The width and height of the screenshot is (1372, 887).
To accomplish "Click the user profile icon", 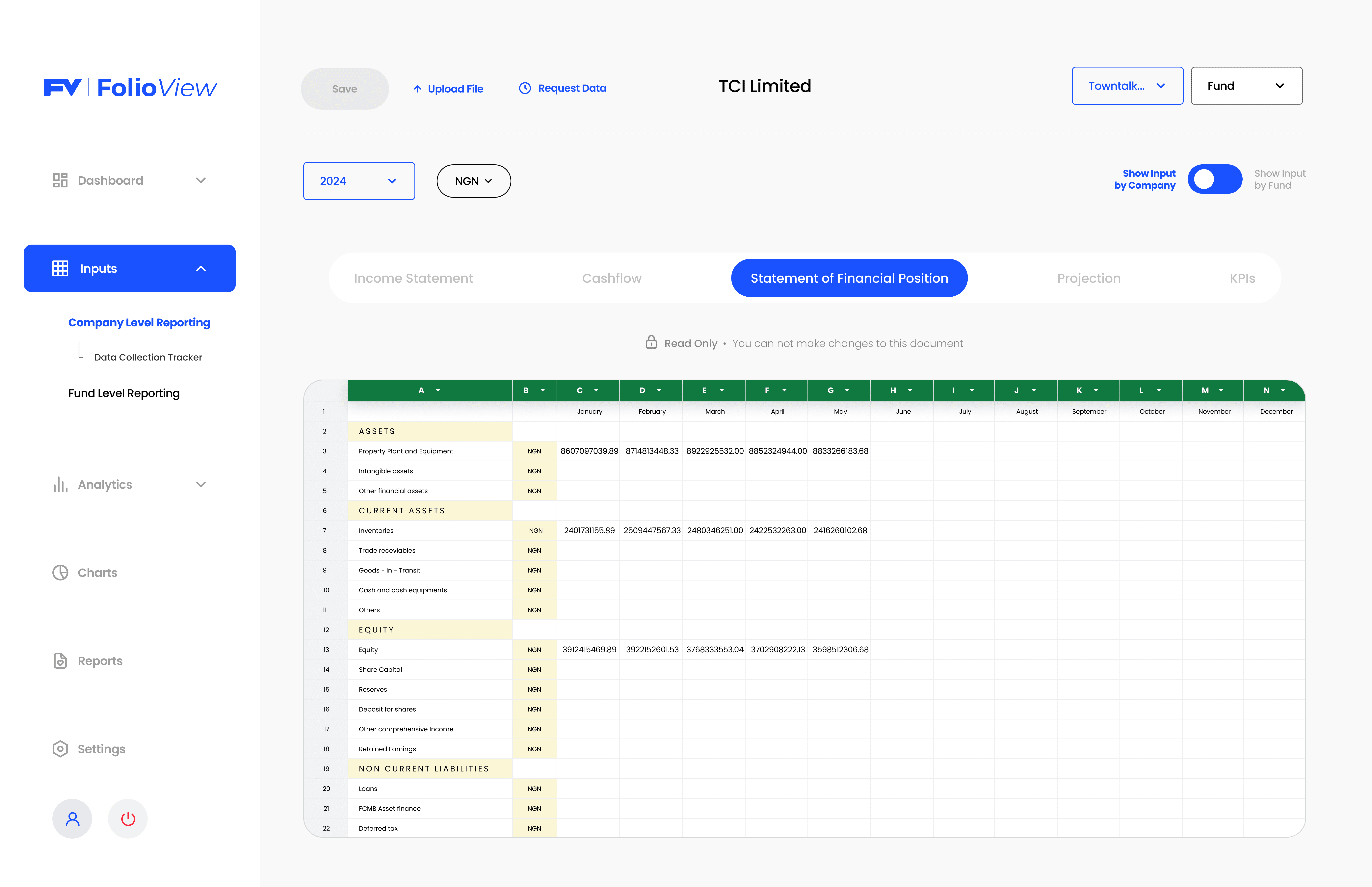I will (72, 819).
